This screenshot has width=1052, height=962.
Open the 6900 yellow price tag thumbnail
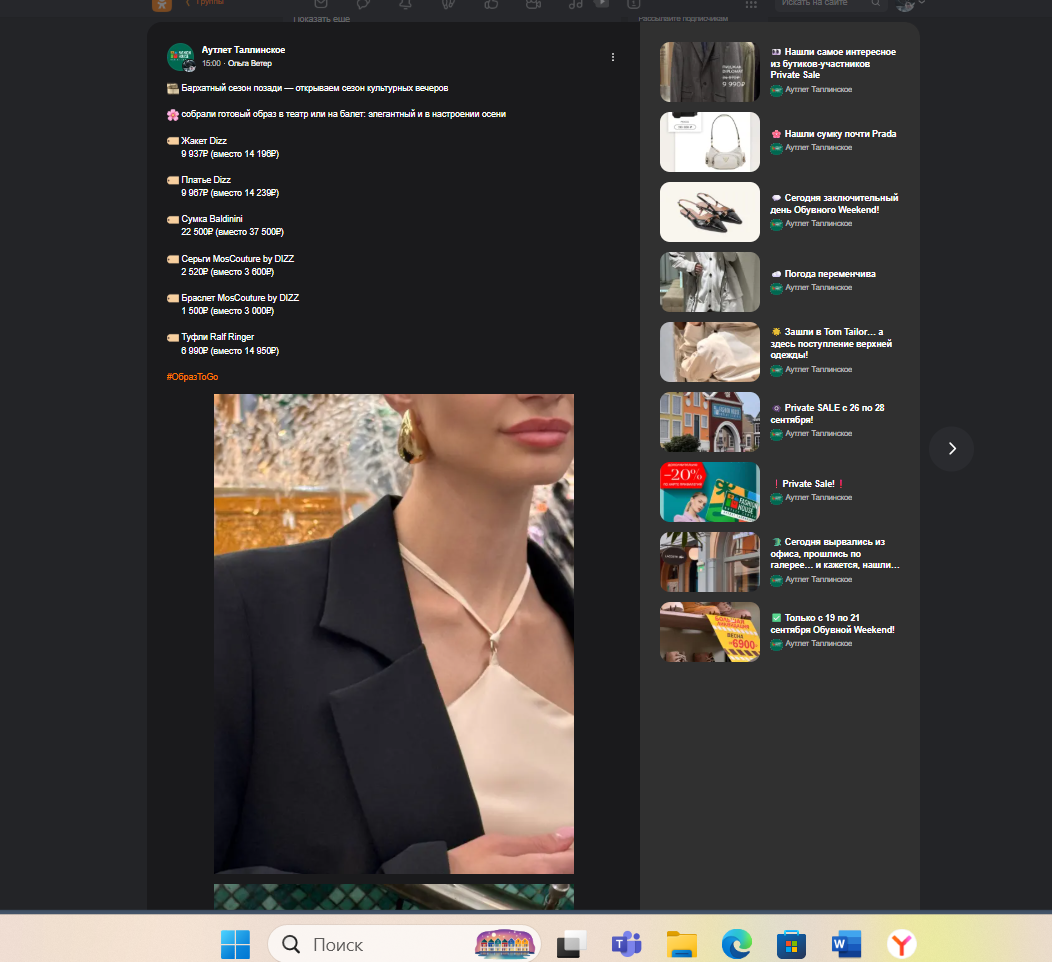710,632
